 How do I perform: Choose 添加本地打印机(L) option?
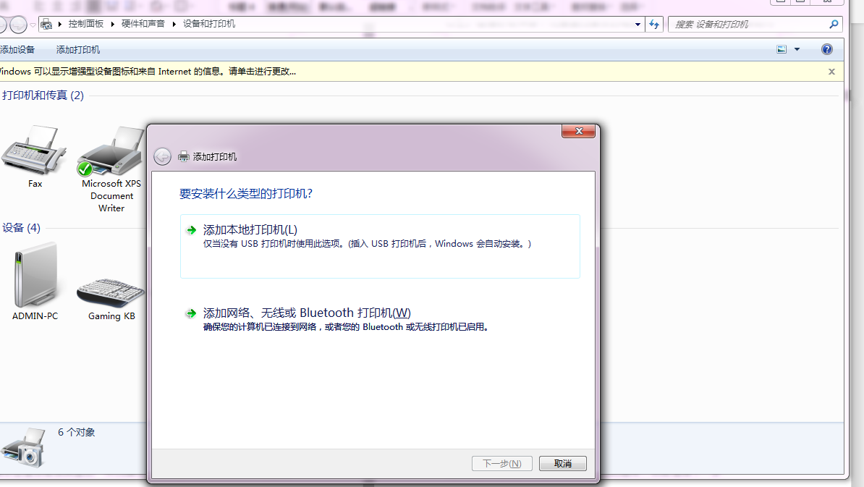click(250, 230)
